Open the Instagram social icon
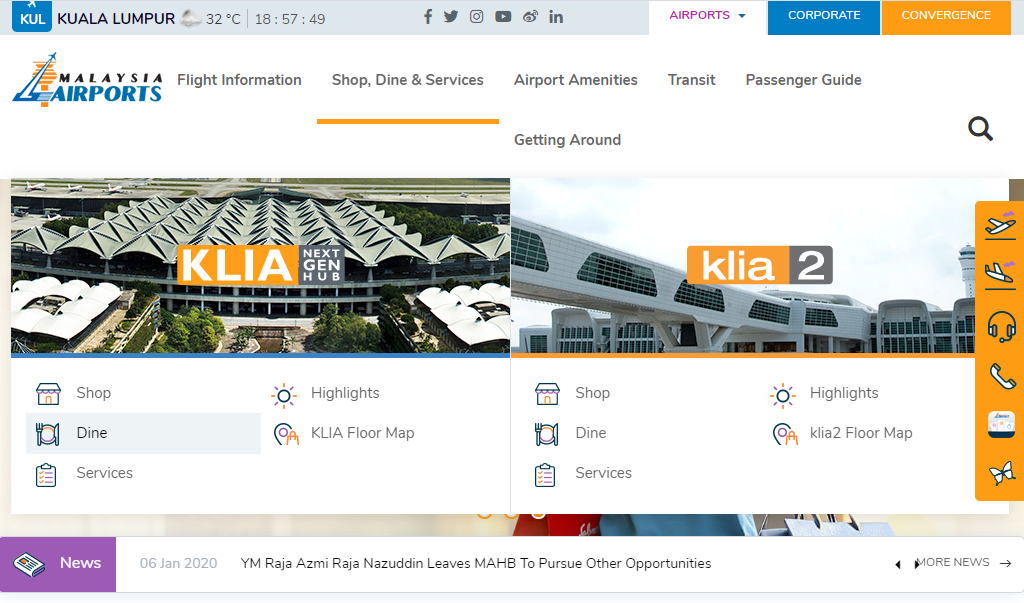The width and height of the screenshot is (1024, 603). [477, 17]
